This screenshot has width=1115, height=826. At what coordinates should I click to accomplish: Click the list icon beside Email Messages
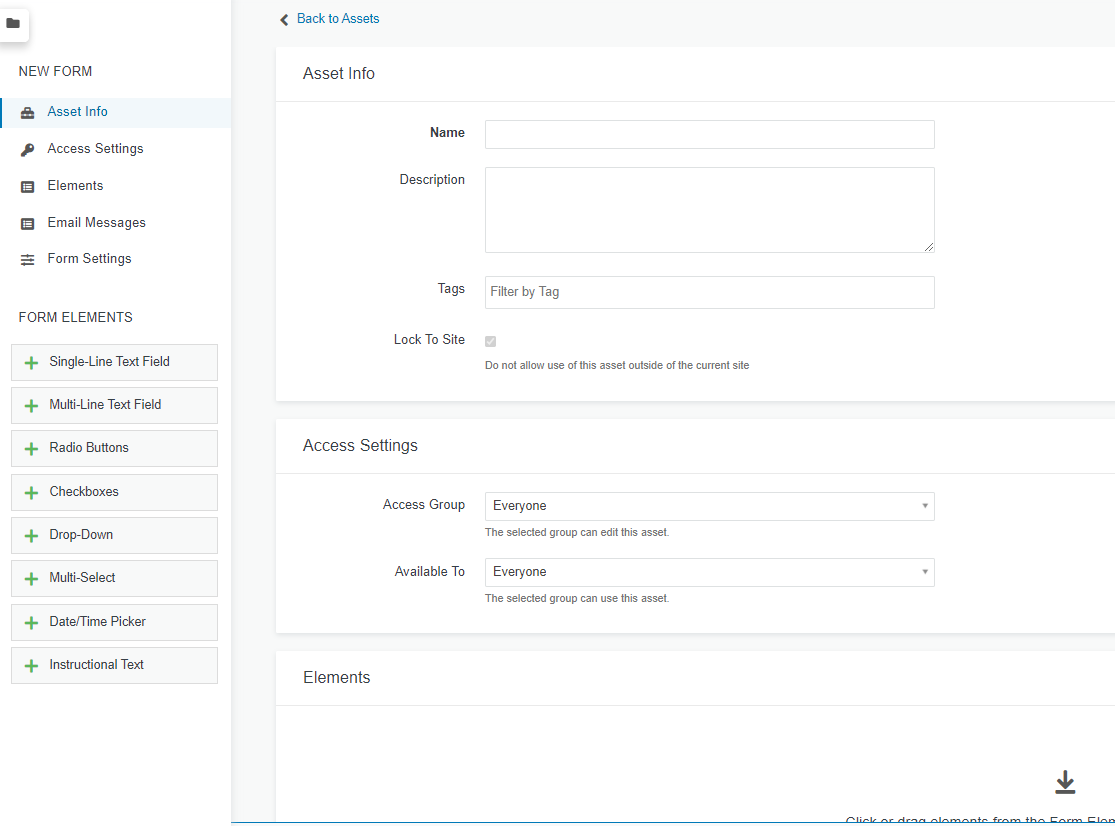(x=28, y=224)
